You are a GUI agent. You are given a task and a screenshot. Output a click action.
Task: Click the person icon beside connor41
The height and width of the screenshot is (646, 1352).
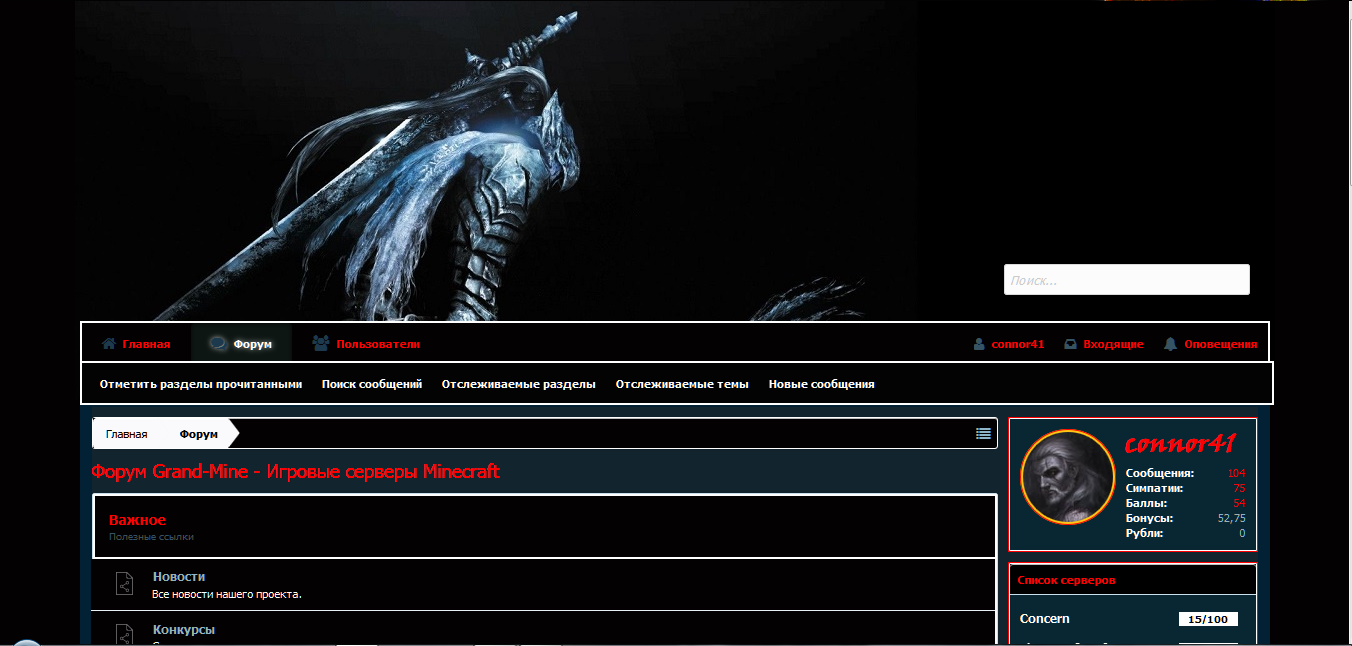tap(979, 344)
